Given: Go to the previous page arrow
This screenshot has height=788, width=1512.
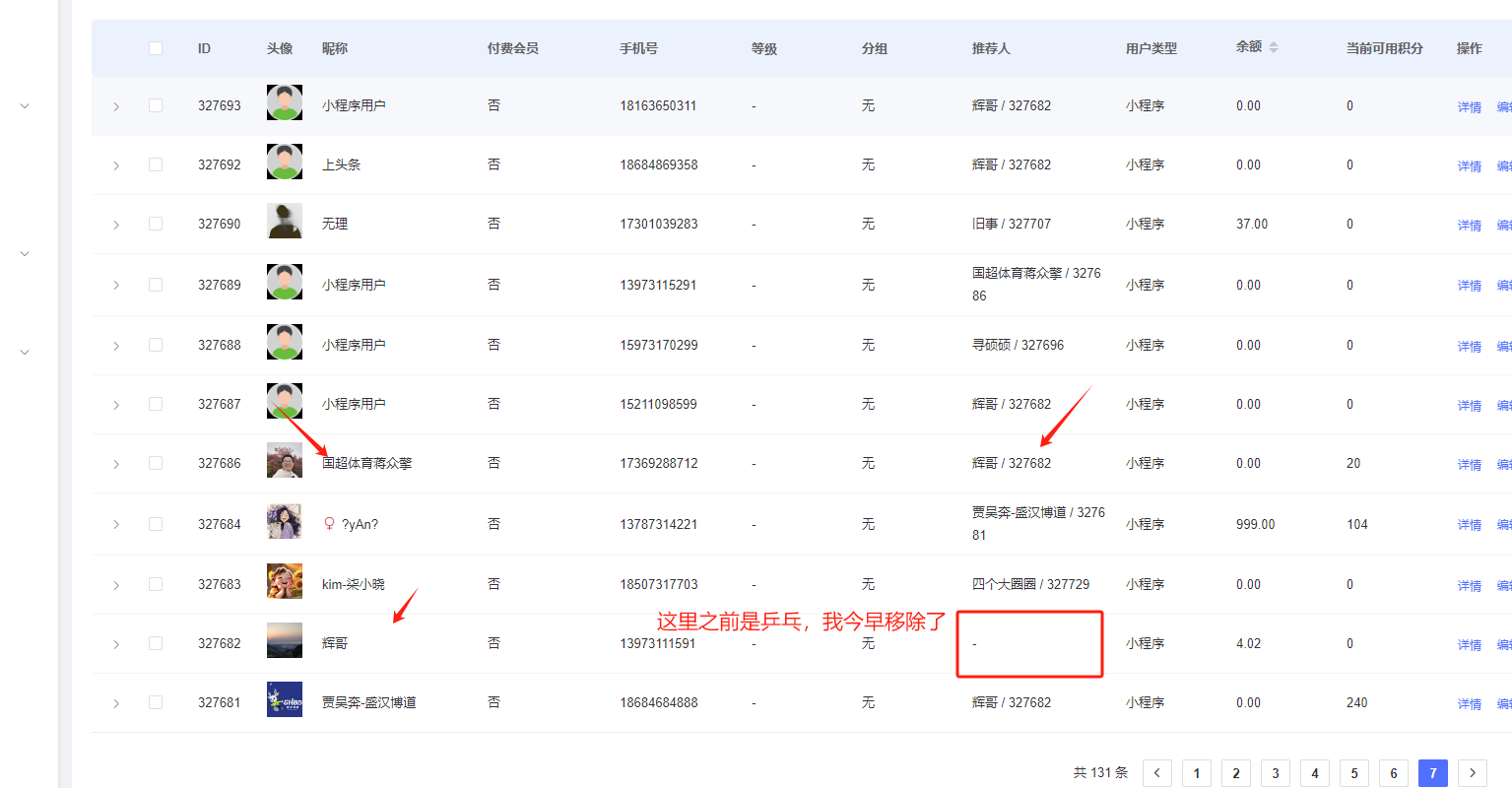Looking at the screenshot, I should click(x=1157, y=773).
